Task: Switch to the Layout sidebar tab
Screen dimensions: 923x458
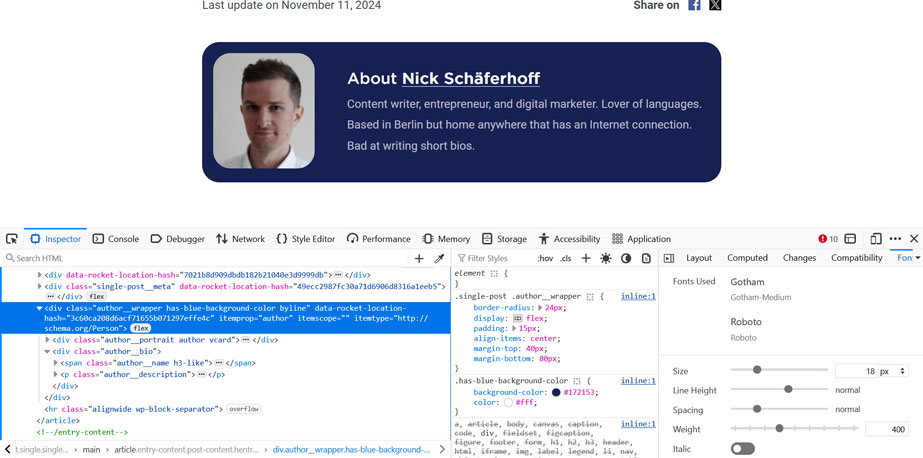Action: (x=699, y=258)
